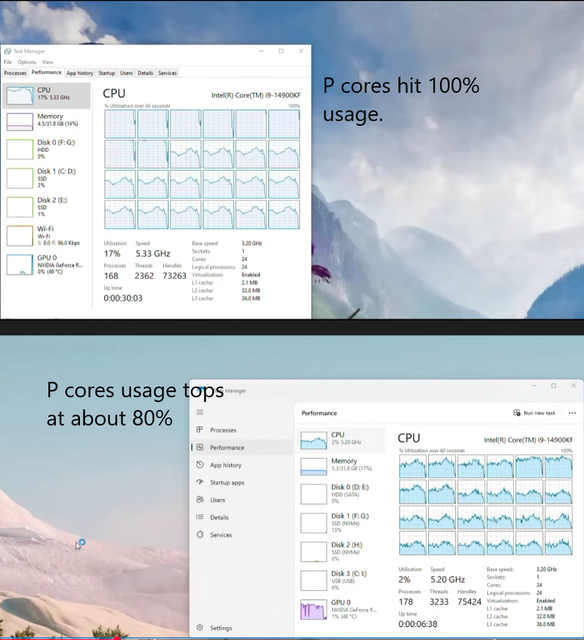This screenshot has width=584, height=640.
Task: Click the Settings gear icon at bottom
Action: click(200, 628)
